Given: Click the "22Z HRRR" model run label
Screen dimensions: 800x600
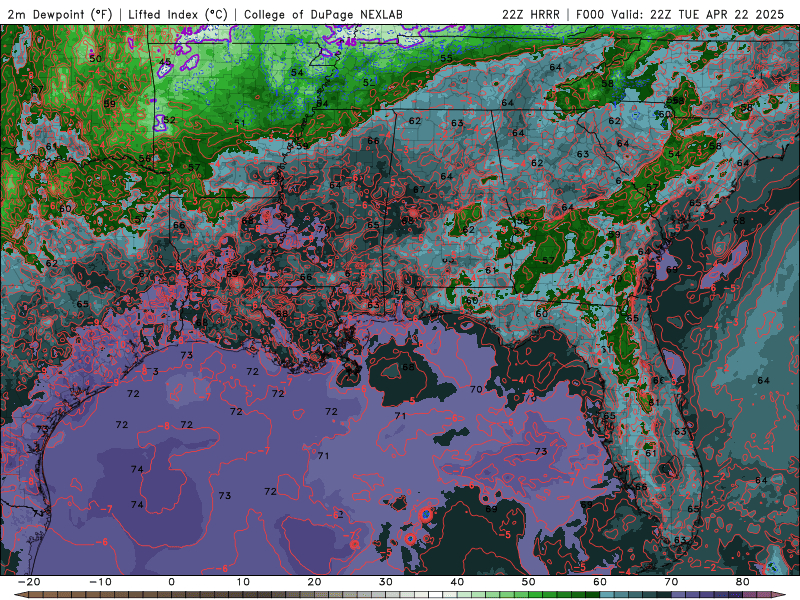Looking at the screenshot, I should 531,15.
